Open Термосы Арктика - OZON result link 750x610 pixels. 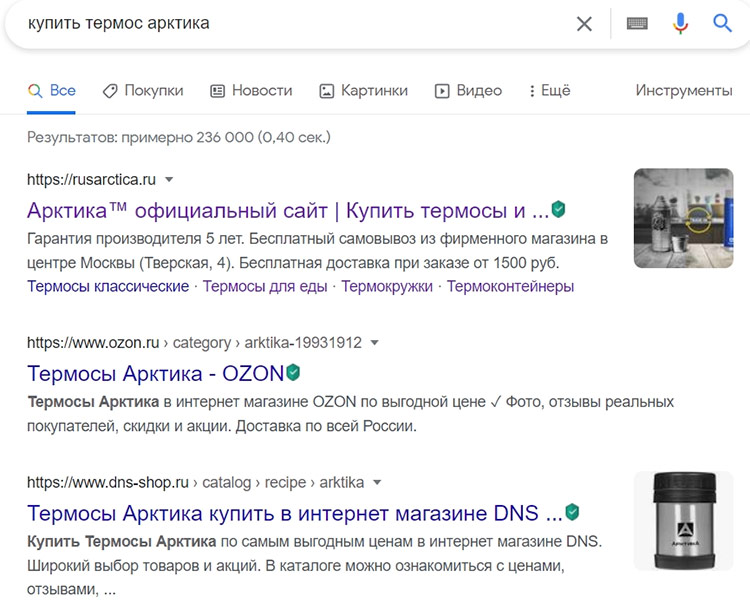[x=155, y=373]
